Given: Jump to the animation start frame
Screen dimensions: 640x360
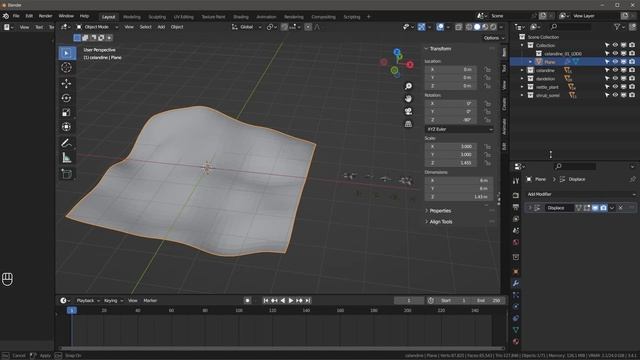Looking at the screenshot, I should coord(266,300).
